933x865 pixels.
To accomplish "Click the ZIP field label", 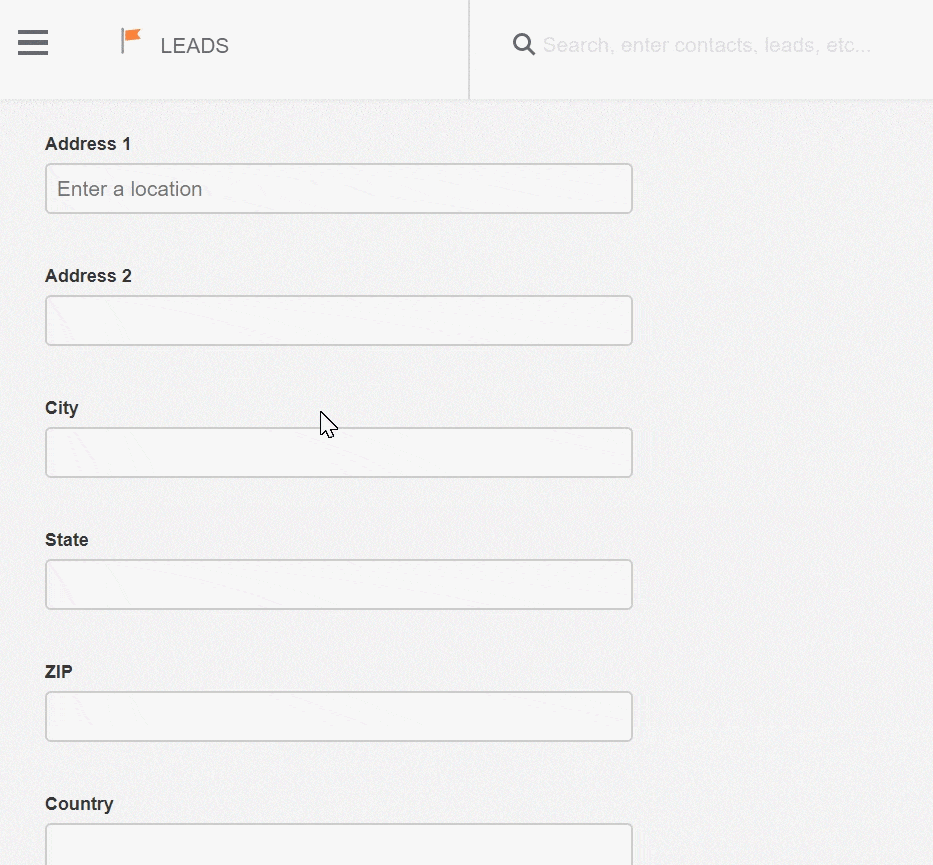I will 59,672.
